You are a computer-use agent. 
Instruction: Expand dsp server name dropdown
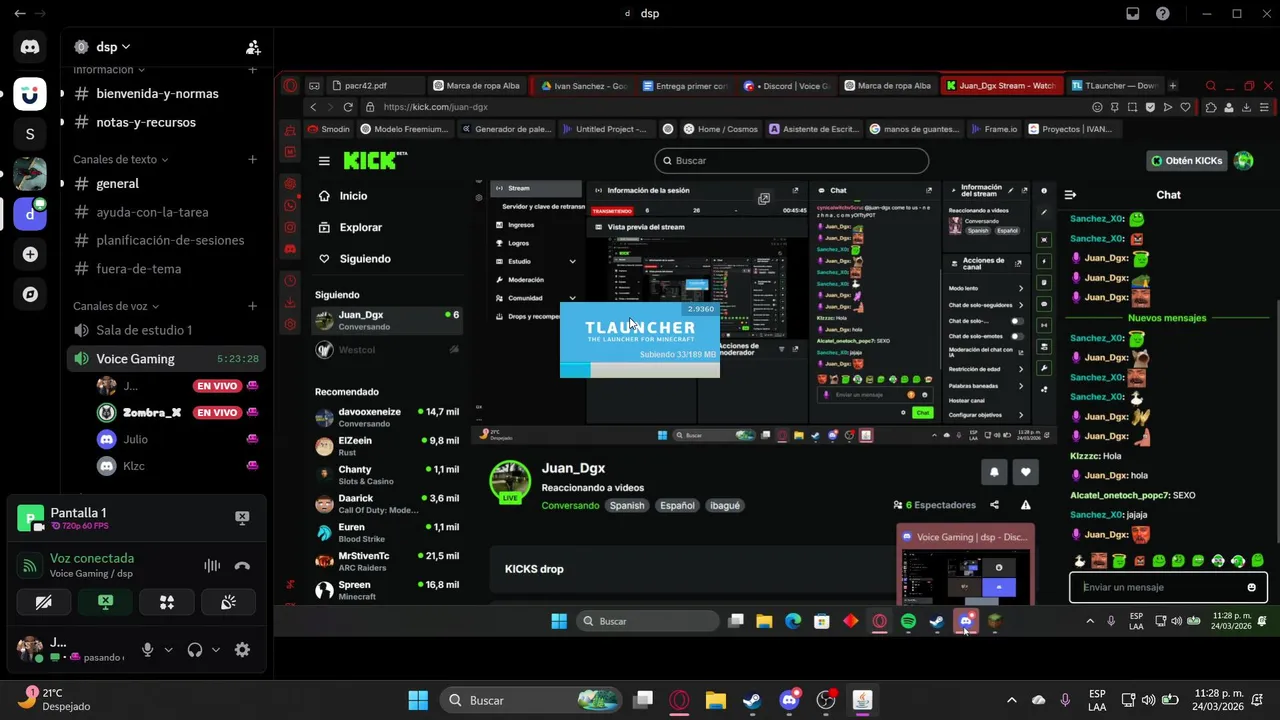[x=126, y=47]
